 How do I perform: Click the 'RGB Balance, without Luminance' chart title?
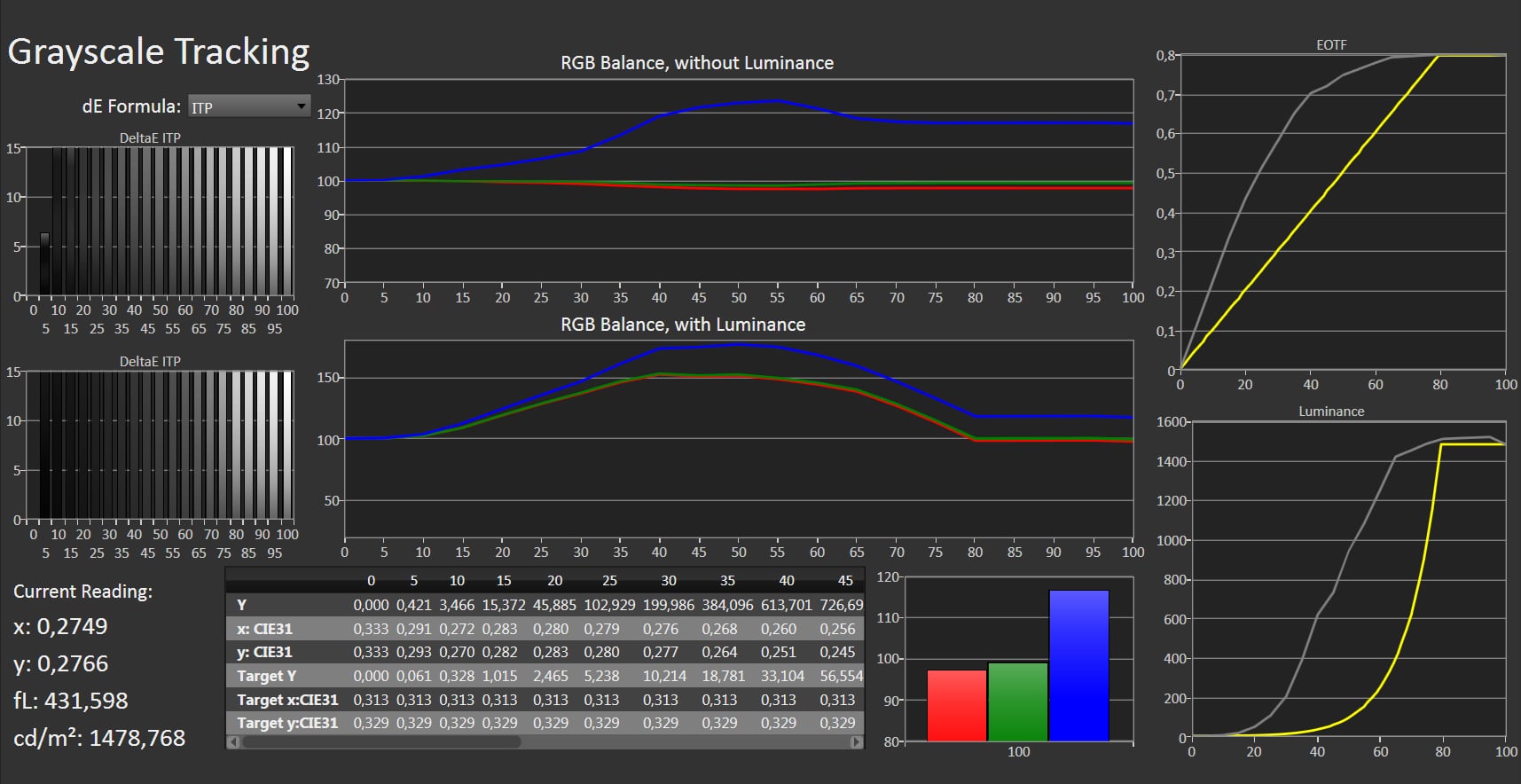(x=697, y=63)
